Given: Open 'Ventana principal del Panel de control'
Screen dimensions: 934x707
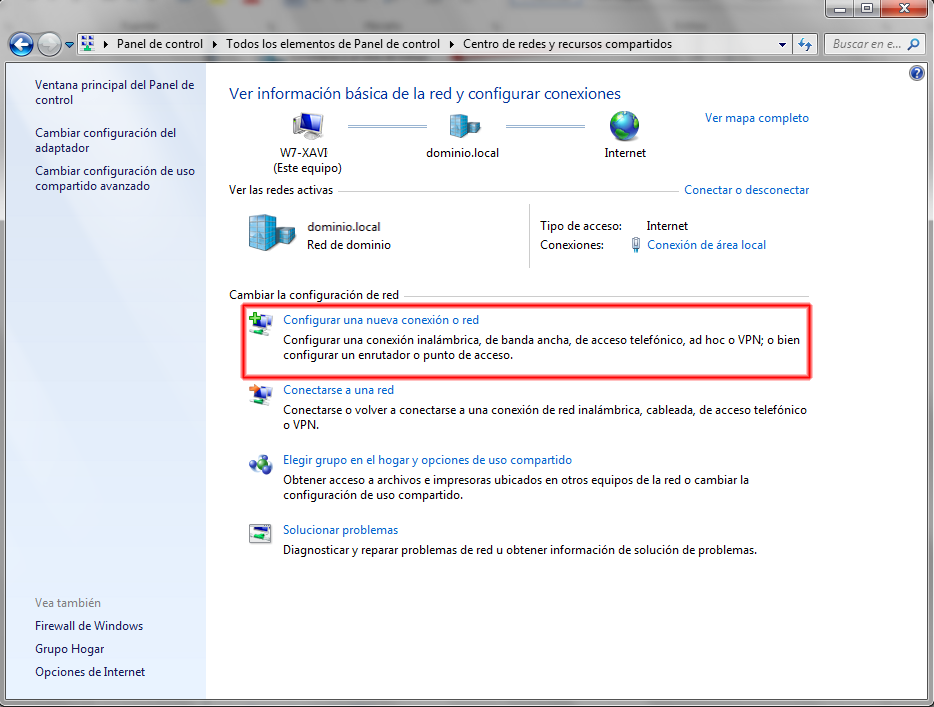Looking at the screenshot, I should coord(114,92).
